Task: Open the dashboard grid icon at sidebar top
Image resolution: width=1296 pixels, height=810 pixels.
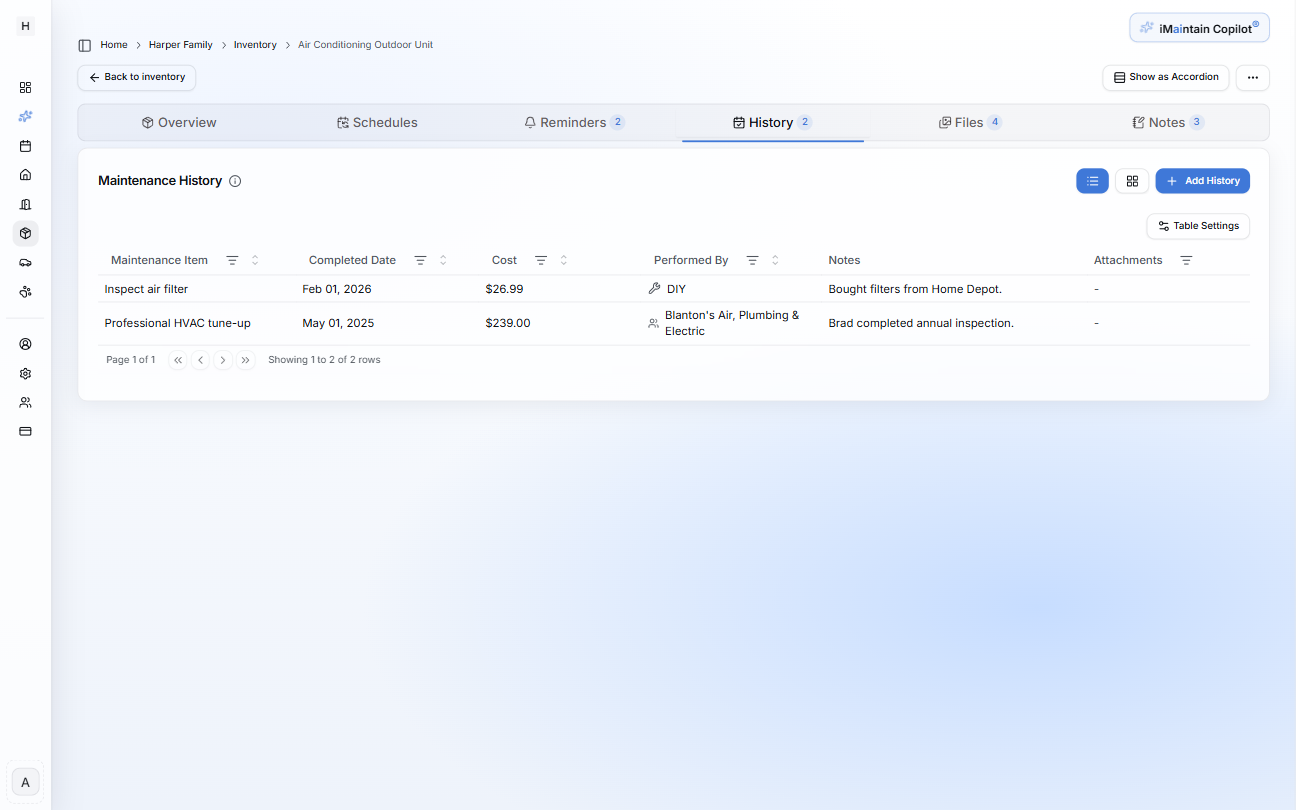Action: (25, 87)
